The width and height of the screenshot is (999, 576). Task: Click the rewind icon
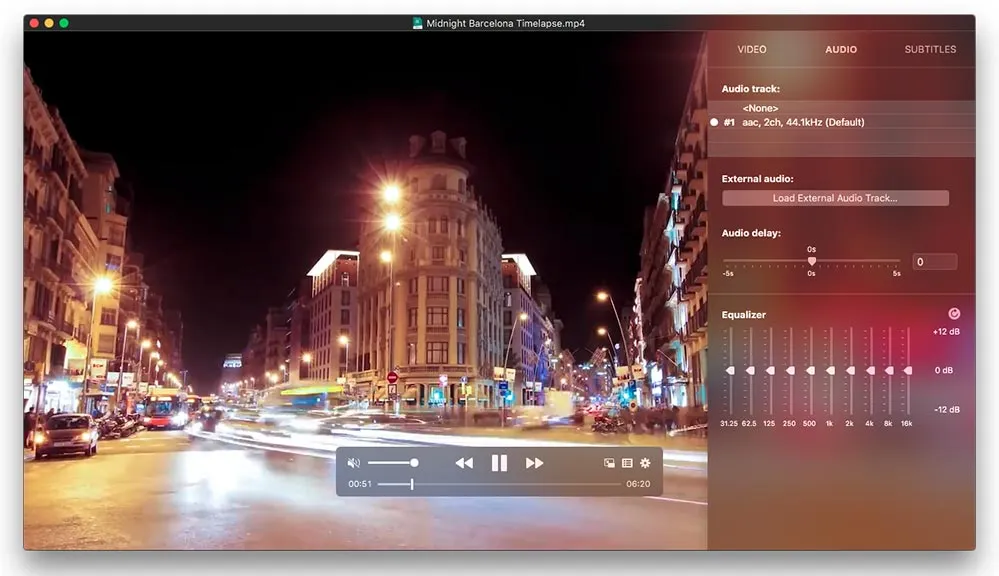coord(464,462)
